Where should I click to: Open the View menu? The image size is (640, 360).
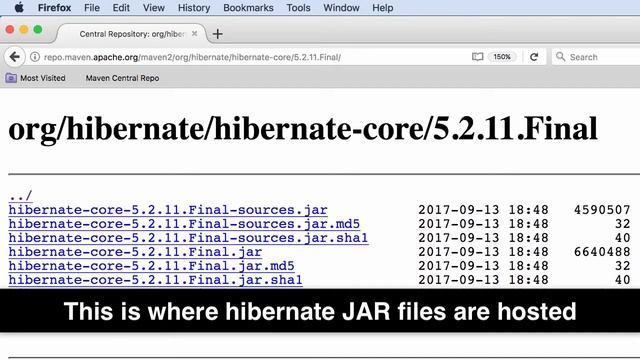coord(153,8)
